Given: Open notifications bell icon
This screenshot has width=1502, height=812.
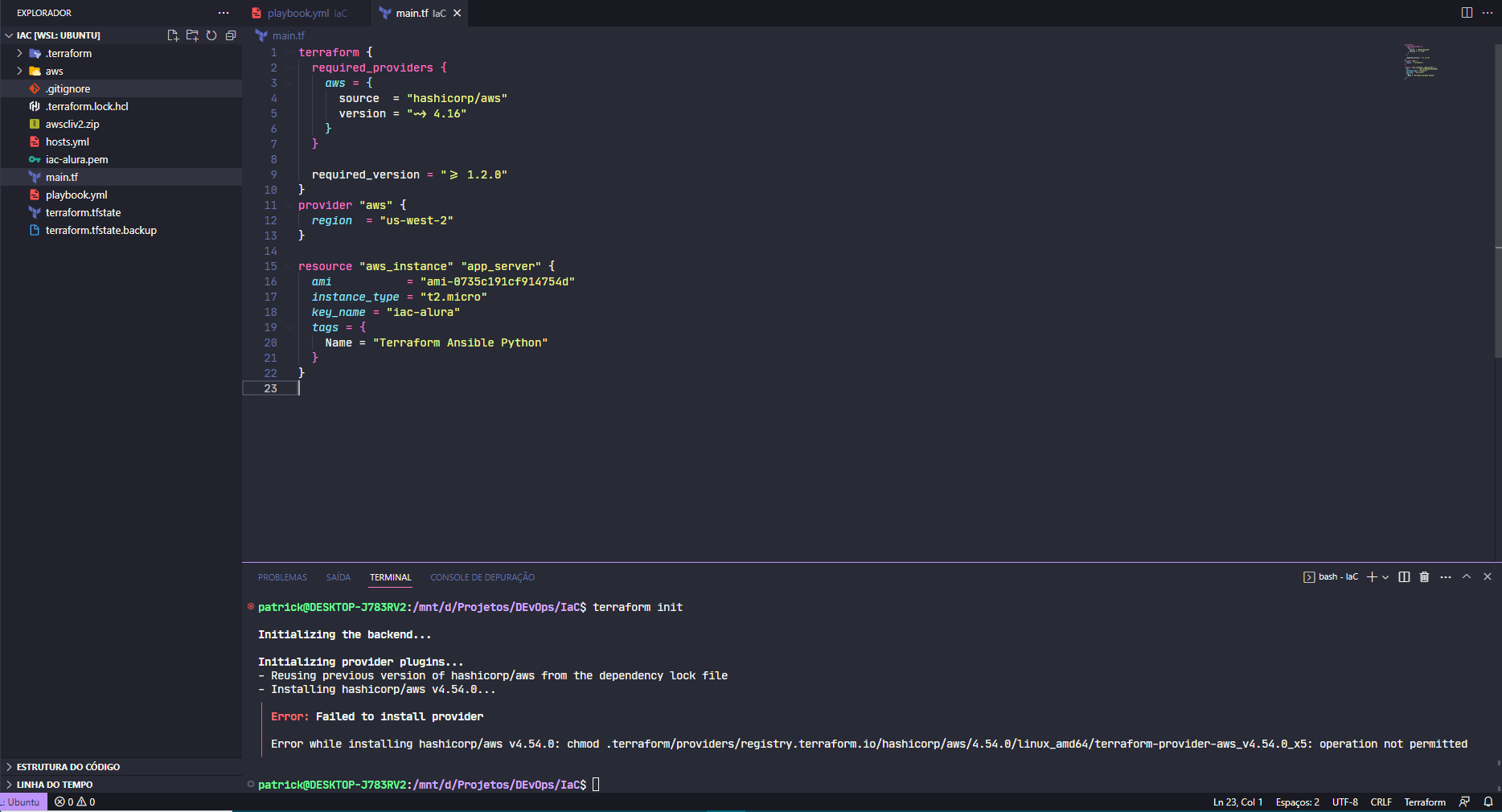Looking at the screenshot, I should tap(1488, 802).
